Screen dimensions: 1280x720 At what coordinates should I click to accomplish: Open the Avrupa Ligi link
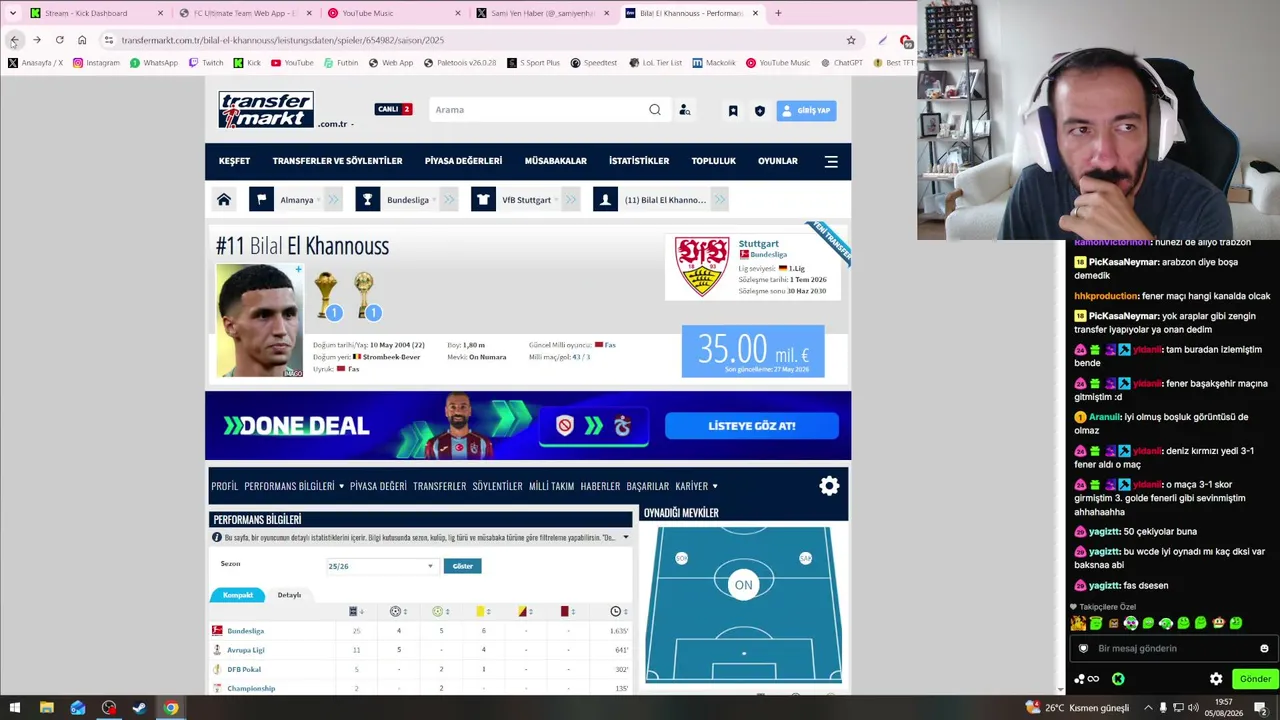[x=246, y=650]
